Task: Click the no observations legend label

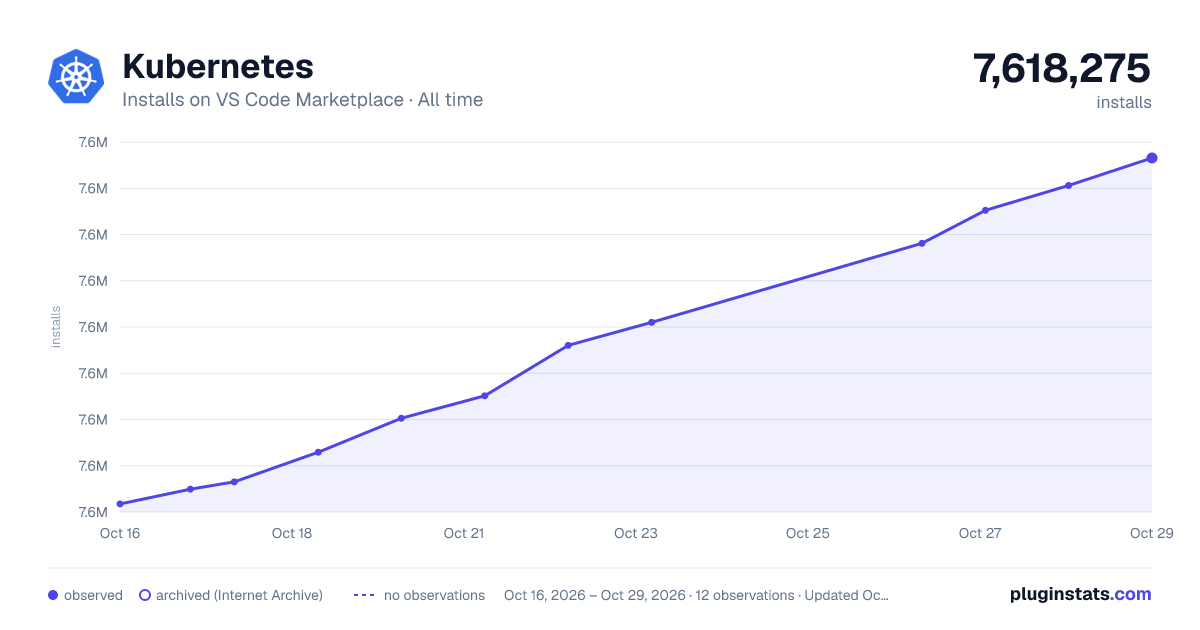Action: (434, 595)
